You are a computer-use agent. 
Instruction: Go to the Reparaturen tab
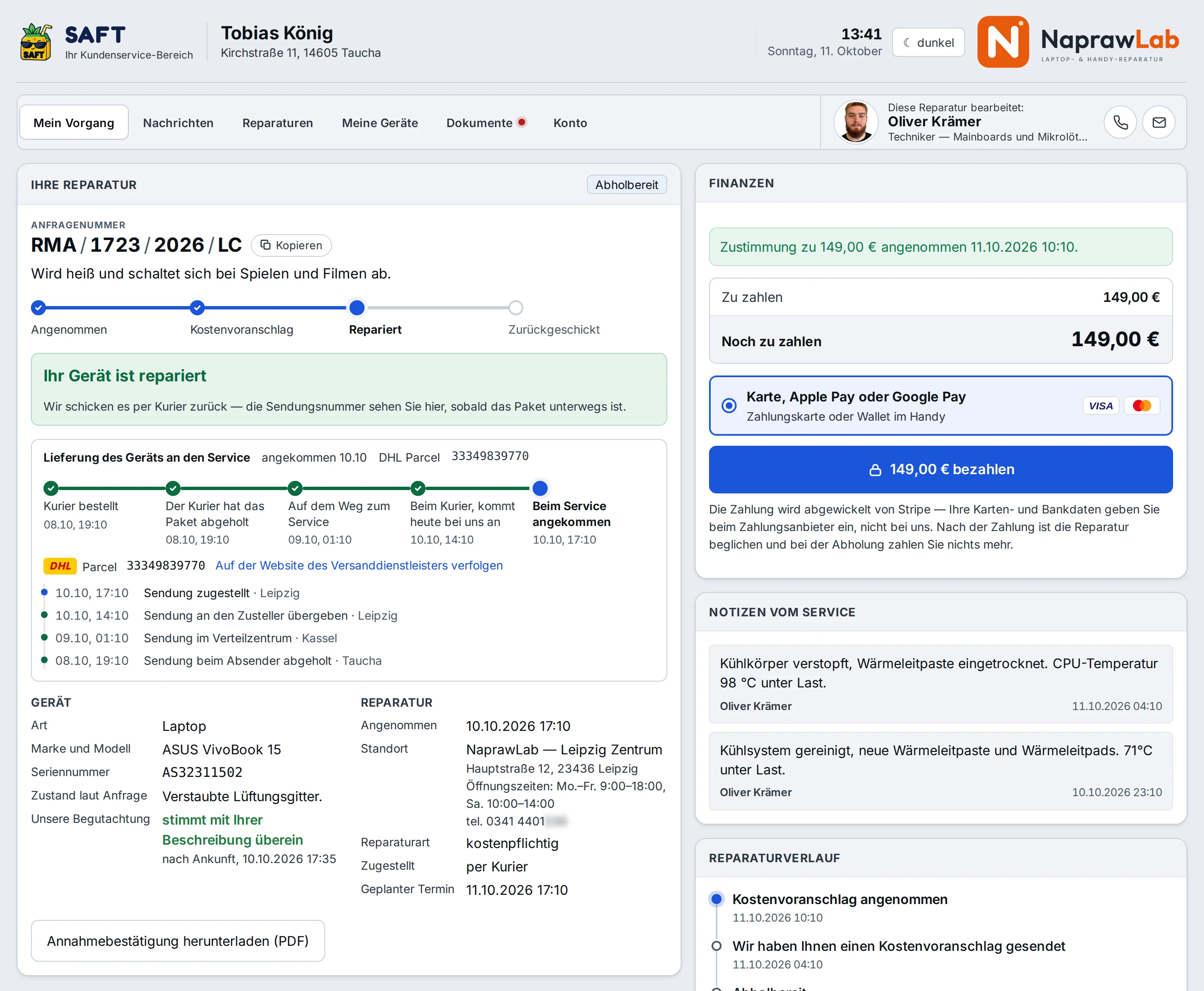277,123
